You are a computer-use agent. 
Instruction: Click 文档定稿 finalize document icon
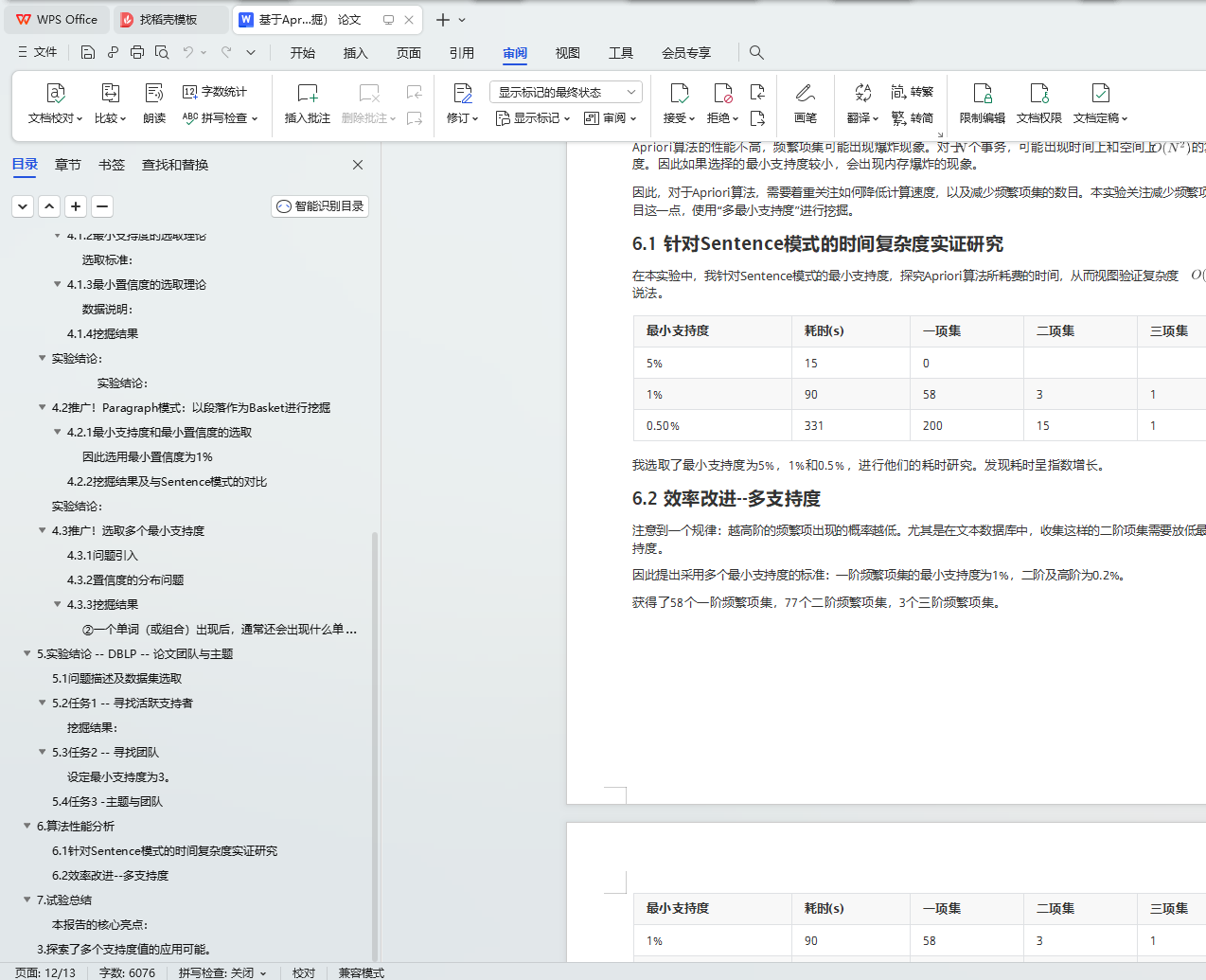click(x=1101, y=93)
